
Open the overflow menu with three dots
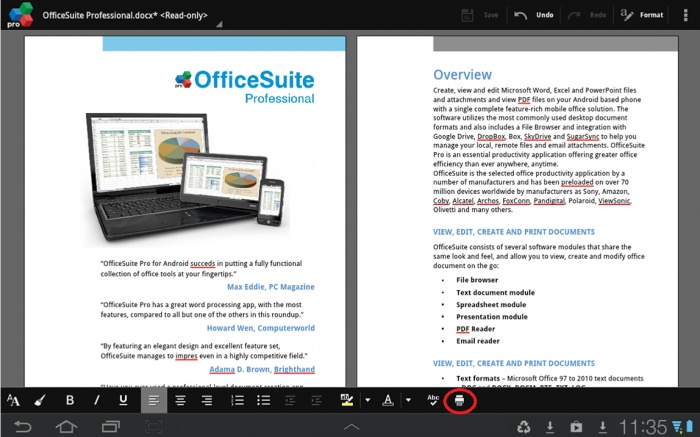point(685,15)
